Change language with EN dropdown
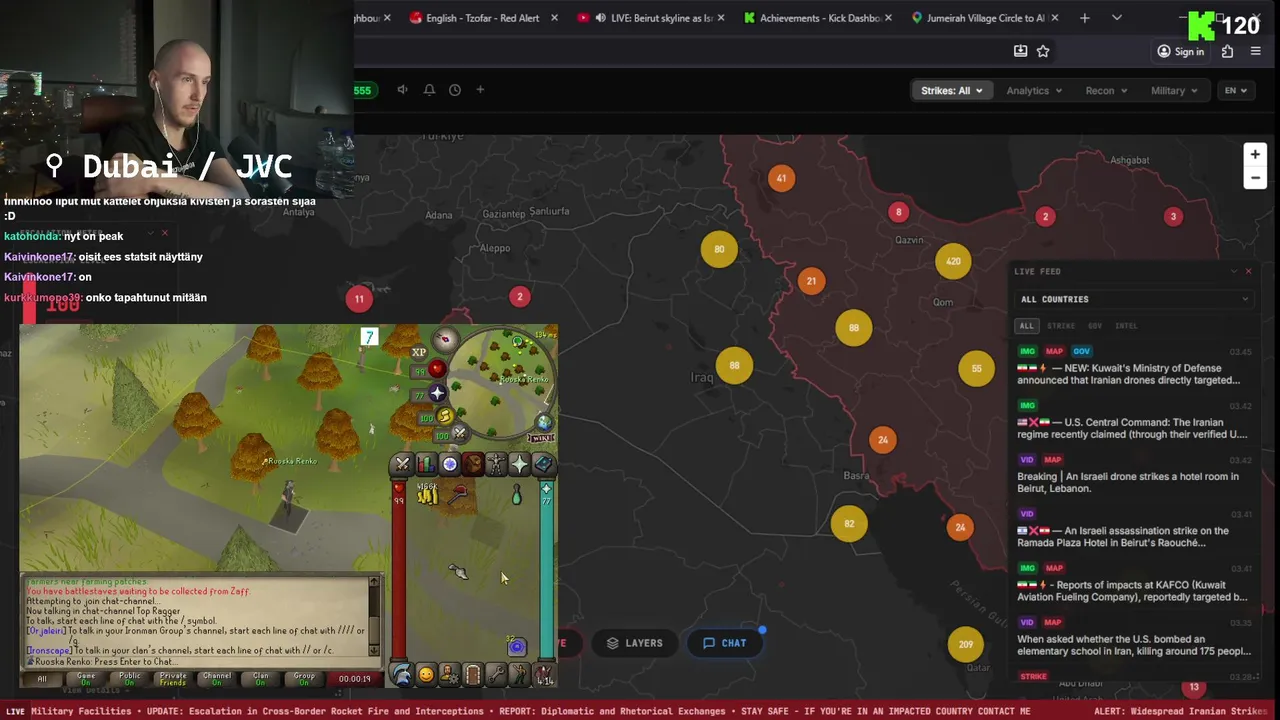This screenshot has width=1280, height=720. pos(1236,90)
